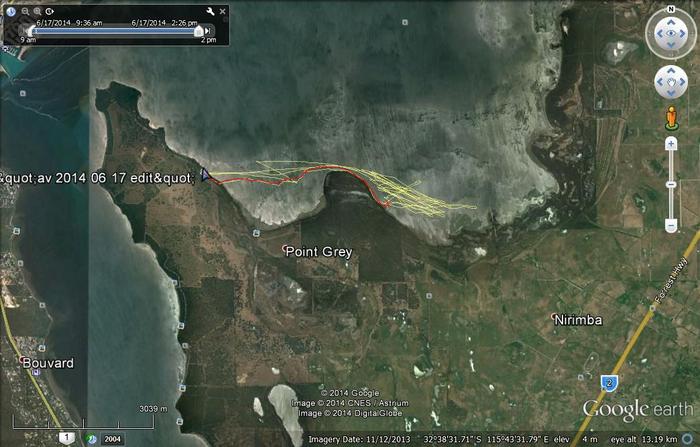Open time slider options wrench
The width and height of the screenshot is (700, 447).
pos(209,11)
